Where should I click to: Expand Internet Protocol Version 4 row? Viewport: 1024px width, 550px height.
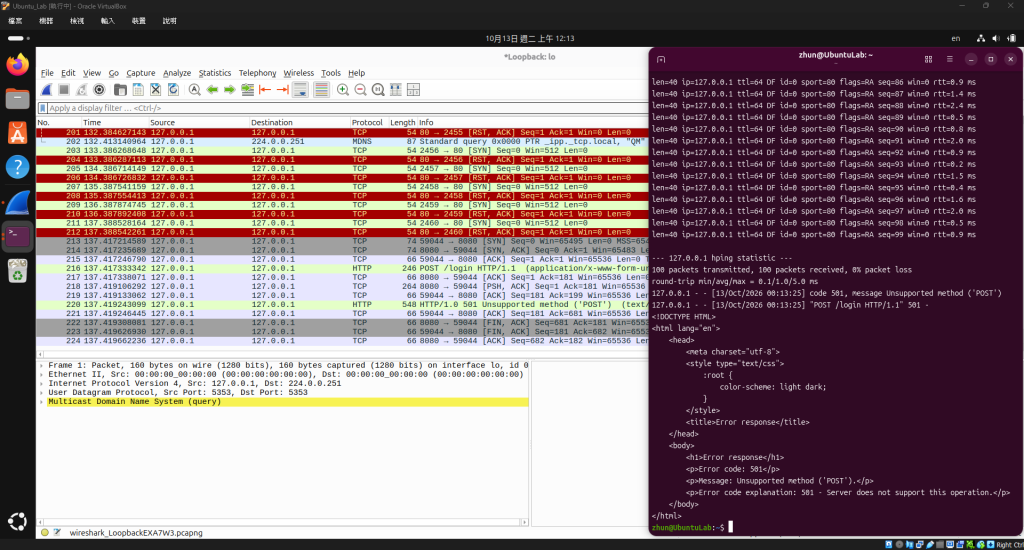pyautogui.click(x=42, y=384)
